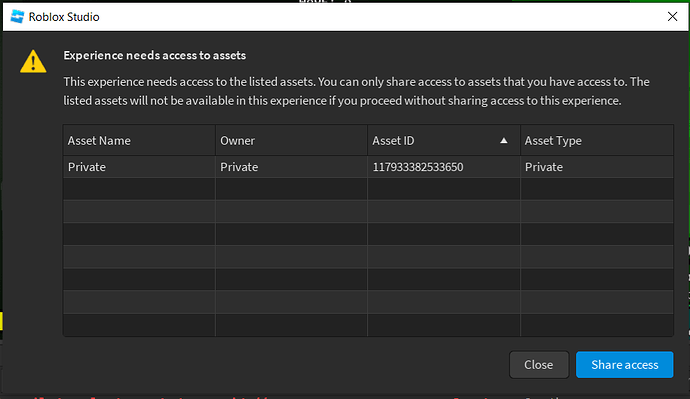Select the Private entry under Owner
This screenshot has width=690, height=399.
pyautogui.click(x=239, y=167)
